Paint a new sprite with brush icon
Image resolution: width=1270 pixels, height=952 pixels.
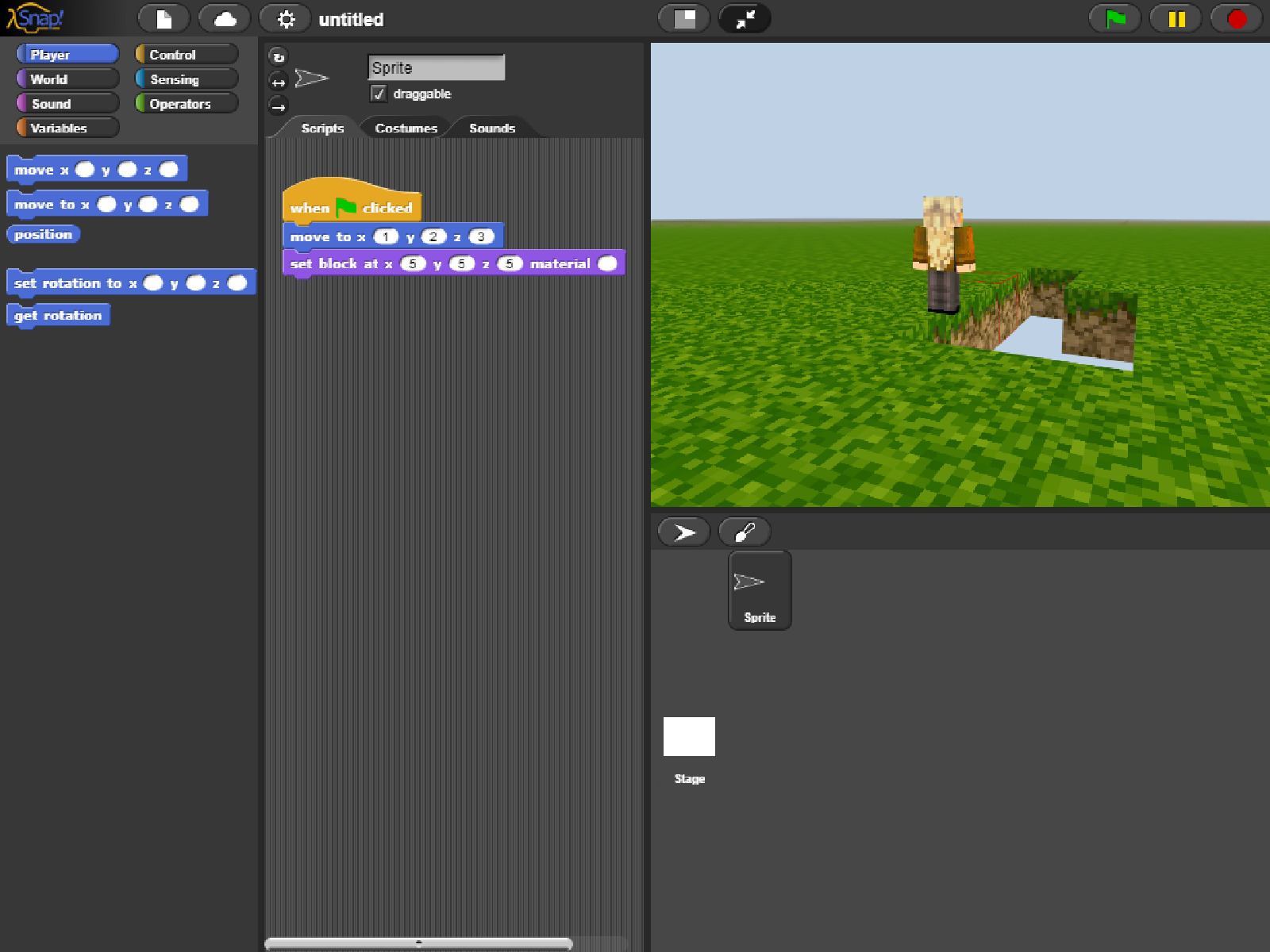point(745,532)
